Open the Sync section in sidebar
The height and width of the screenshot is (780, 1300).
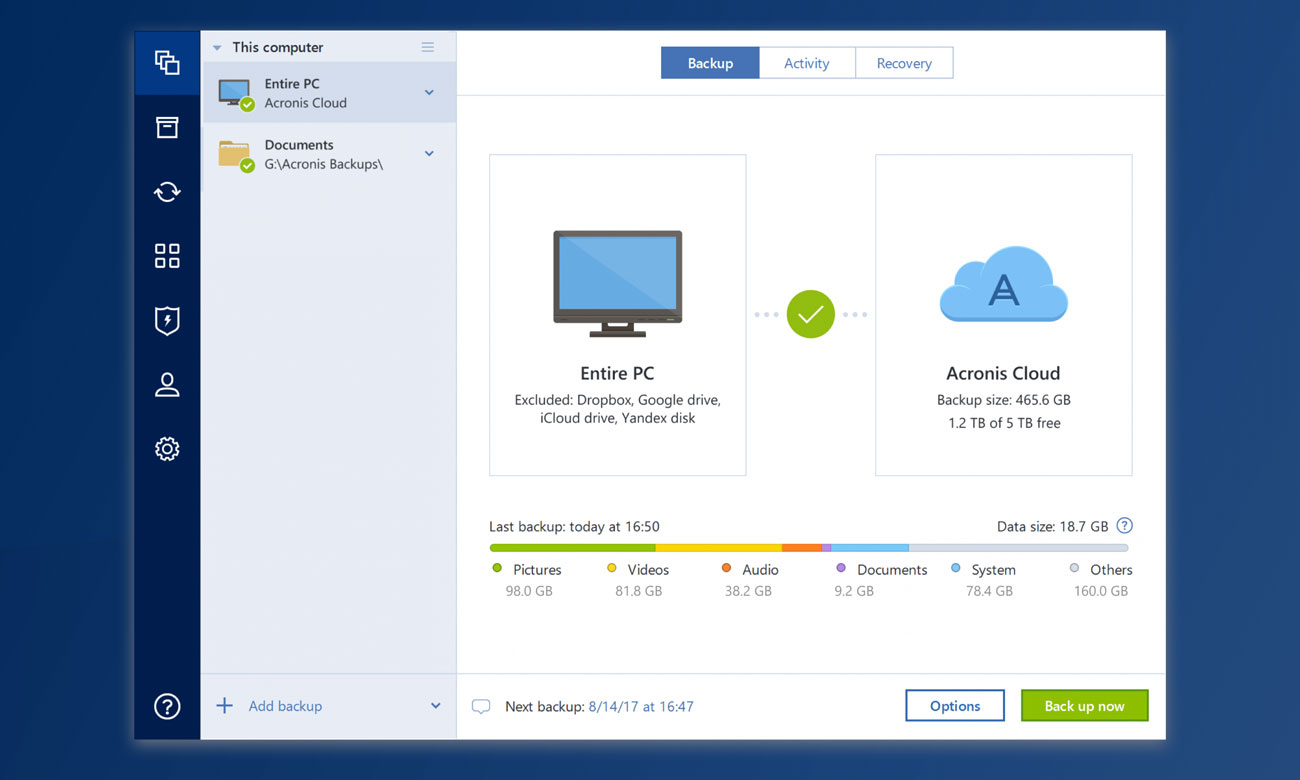(x=167, y=192)
